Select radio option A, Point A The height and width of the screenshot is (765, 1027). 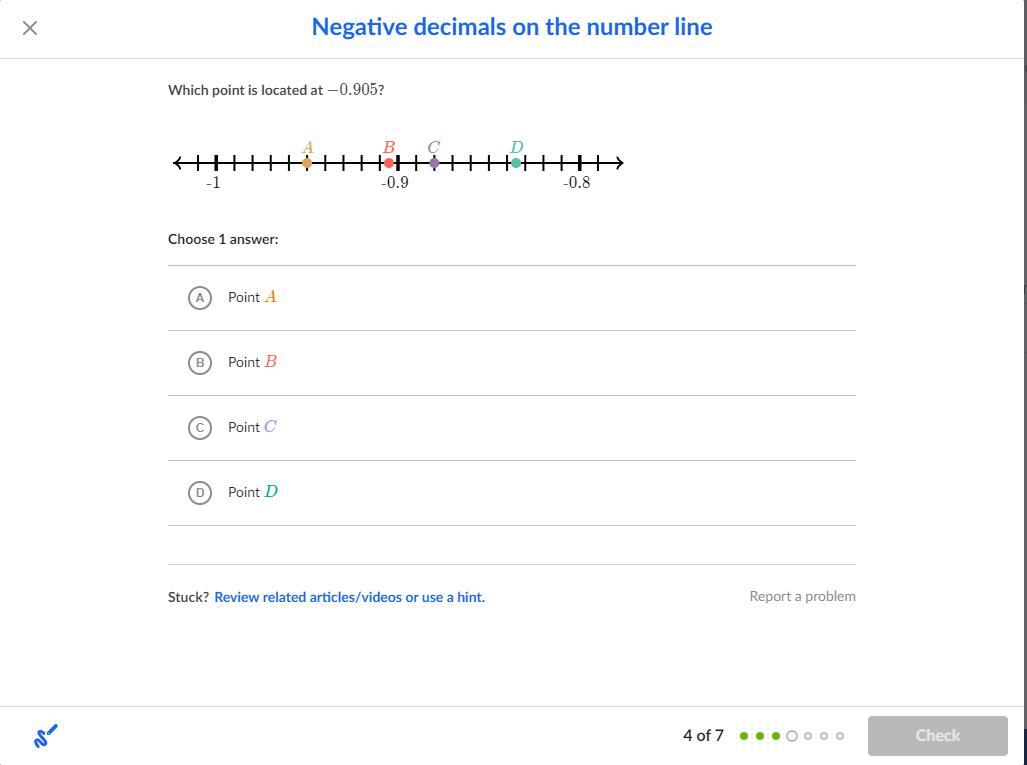[x=200, y=298]
